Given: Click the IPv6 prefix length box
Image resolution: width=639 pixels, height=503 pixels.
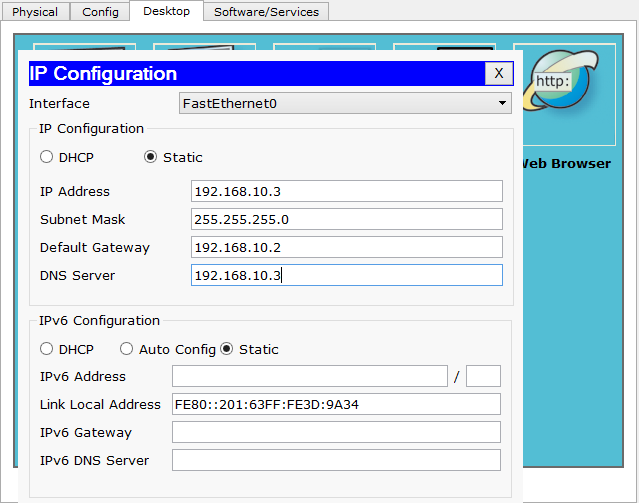Looking at the screenshot, I should tap(483, 376).
